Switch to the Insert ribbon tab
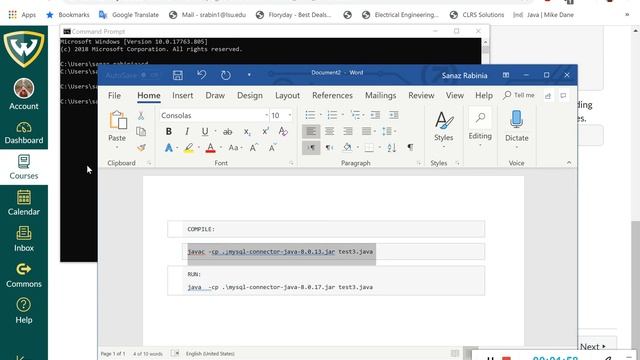Image resolution: width=640 pixels, height=360 pixels. [182, 96]
